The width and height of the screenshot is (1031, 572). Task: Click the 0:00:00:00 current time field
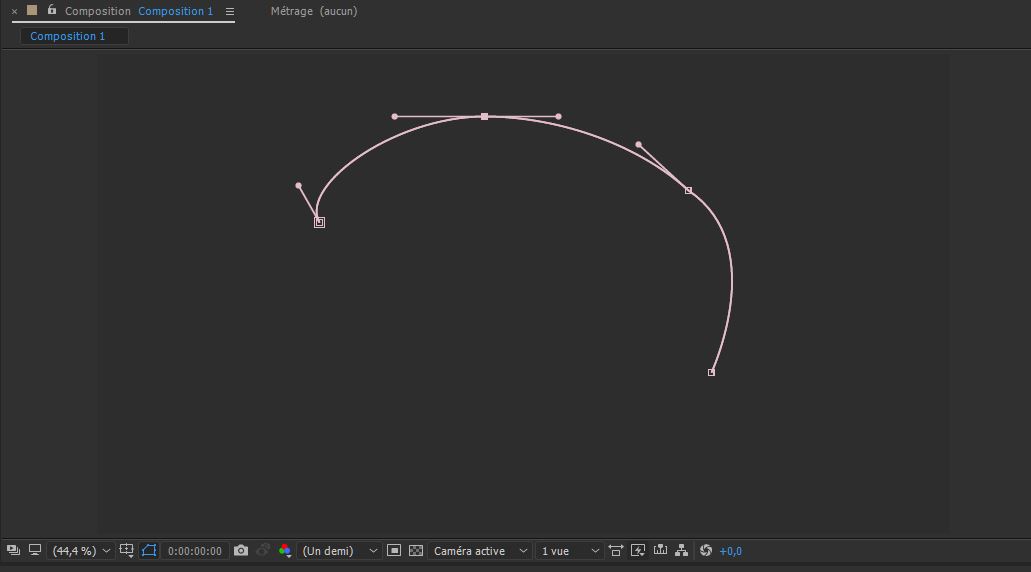(195, 551)
